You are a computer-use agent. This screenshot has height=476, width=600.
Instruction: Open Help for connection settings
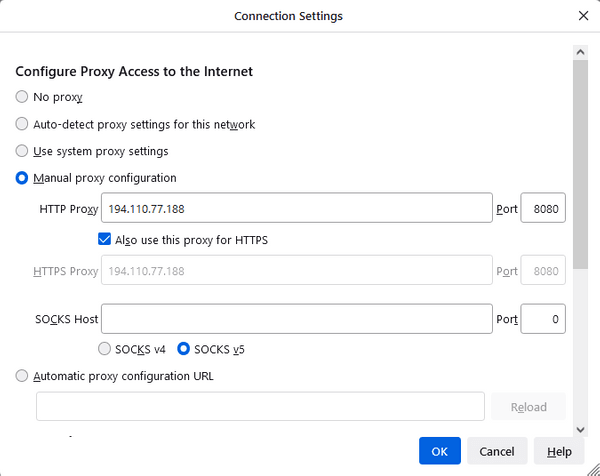click(559, 451)
